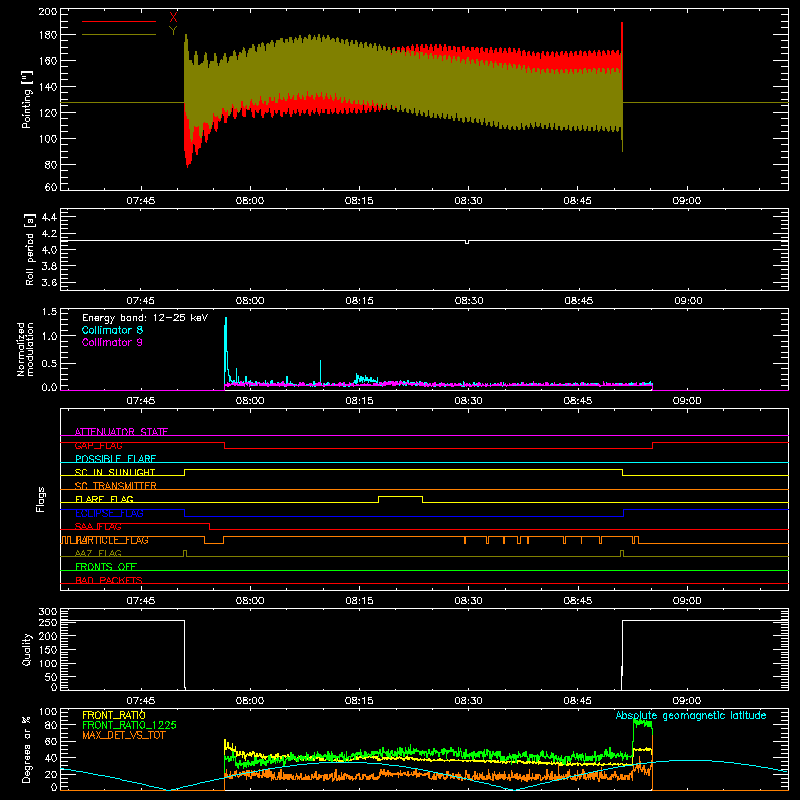
Task: Click the SC_TRANSMITTER label
Action: (x=116, y=485)
